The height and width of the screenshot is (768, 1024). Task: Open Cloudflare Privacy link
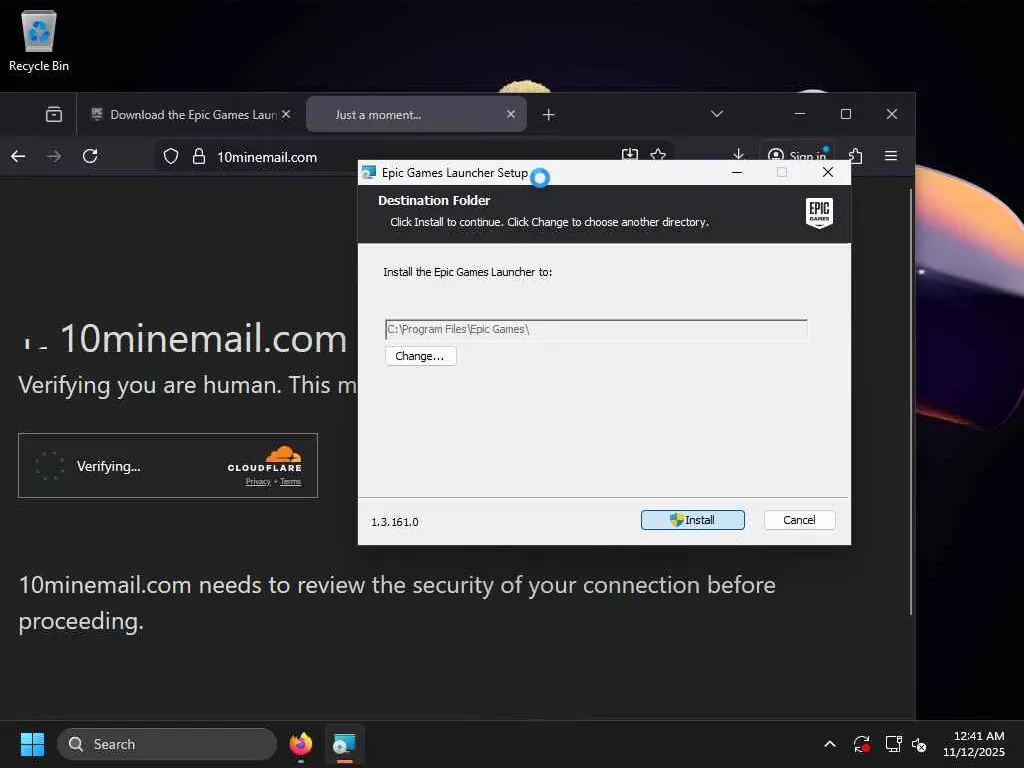click(x=258, y=482)
